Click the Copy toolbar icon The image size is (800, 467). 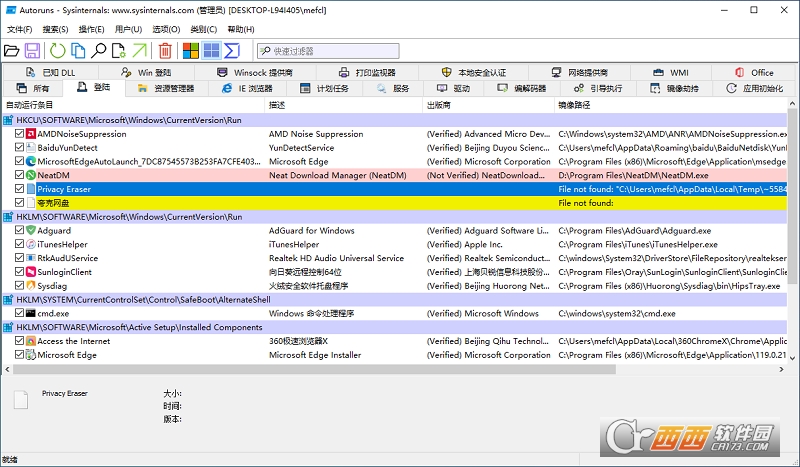[78, 51]
